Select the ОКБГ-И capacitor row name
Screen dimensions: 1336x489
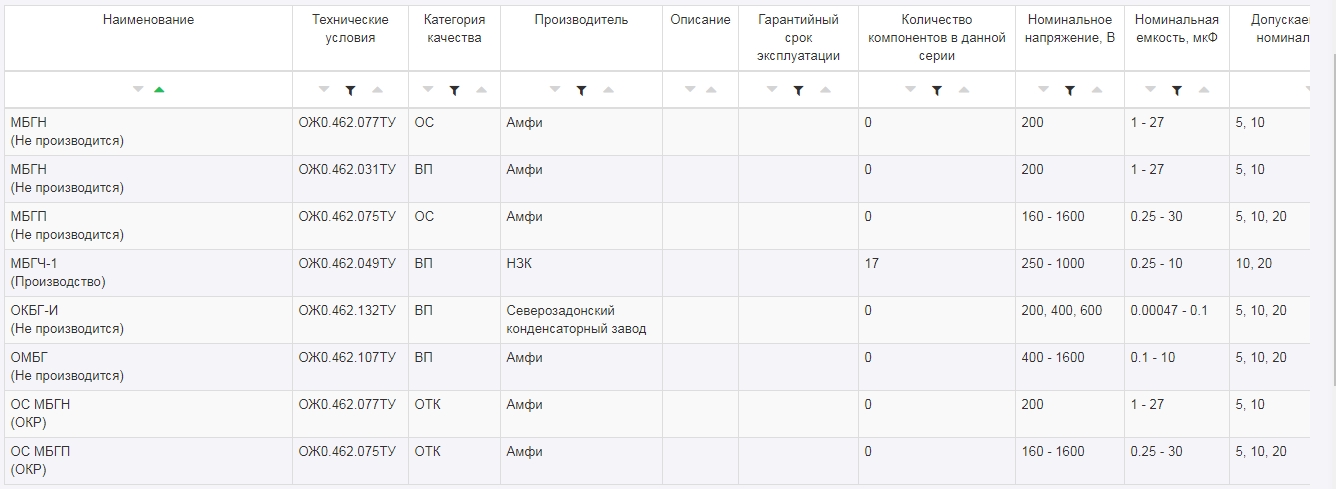34,310
